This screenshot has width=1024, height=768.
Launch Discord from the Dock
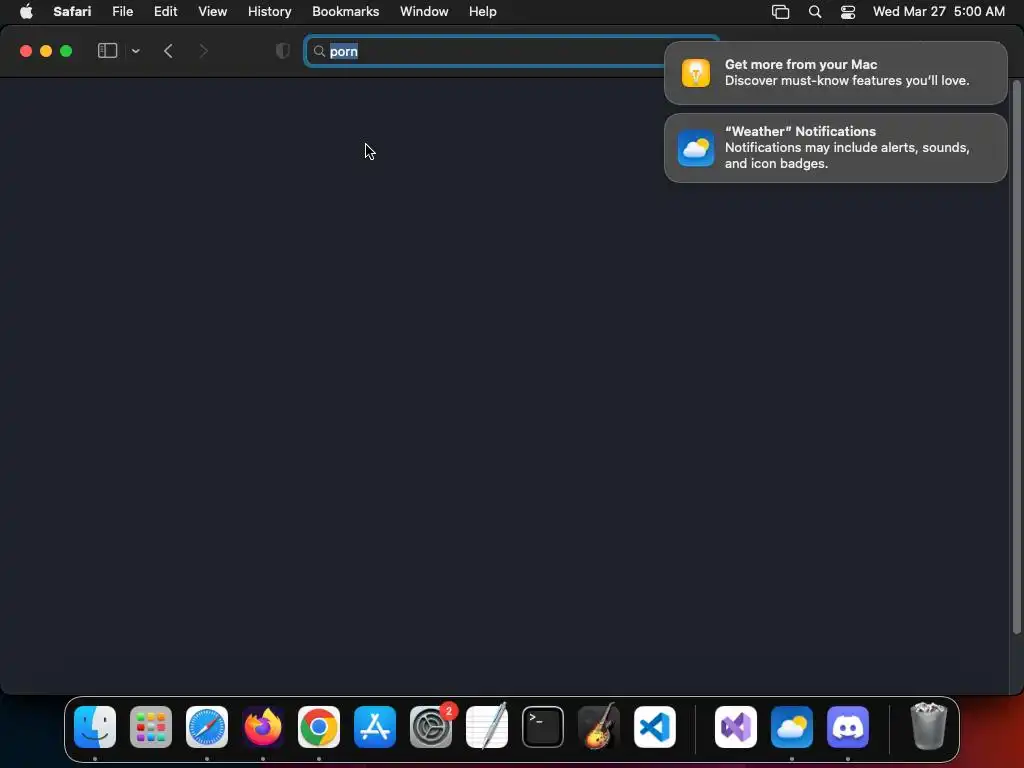tap(848, 726)
